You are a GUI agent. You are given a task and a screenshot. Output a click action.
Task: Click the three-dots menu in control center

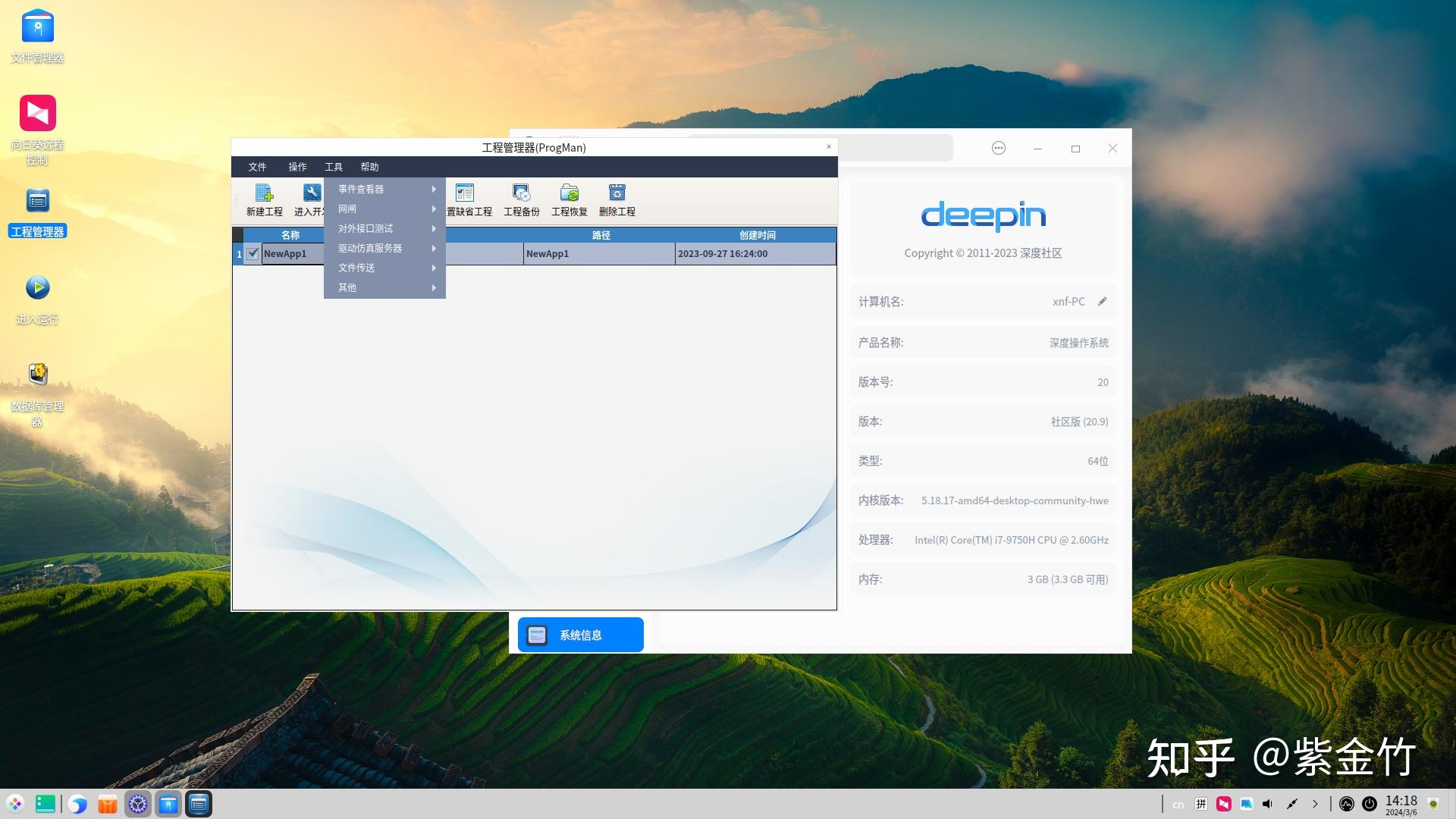pyautogui.click(x=999, y=148)
